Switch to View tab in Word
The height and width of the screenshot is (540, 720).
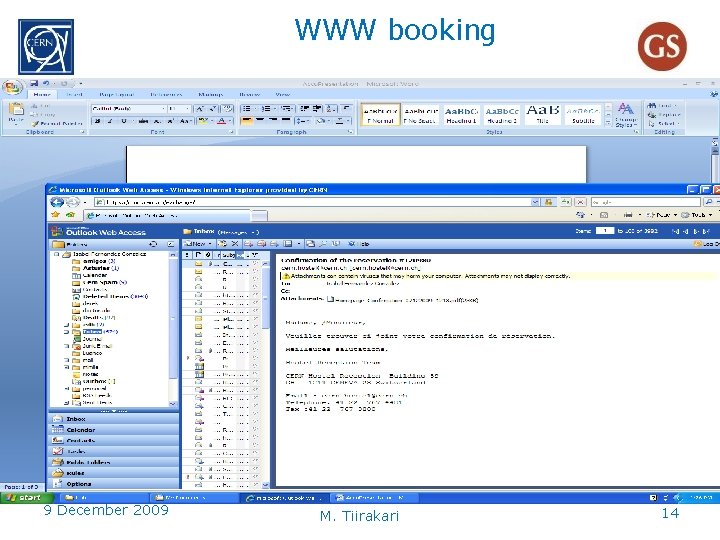[x=282, y=95]
